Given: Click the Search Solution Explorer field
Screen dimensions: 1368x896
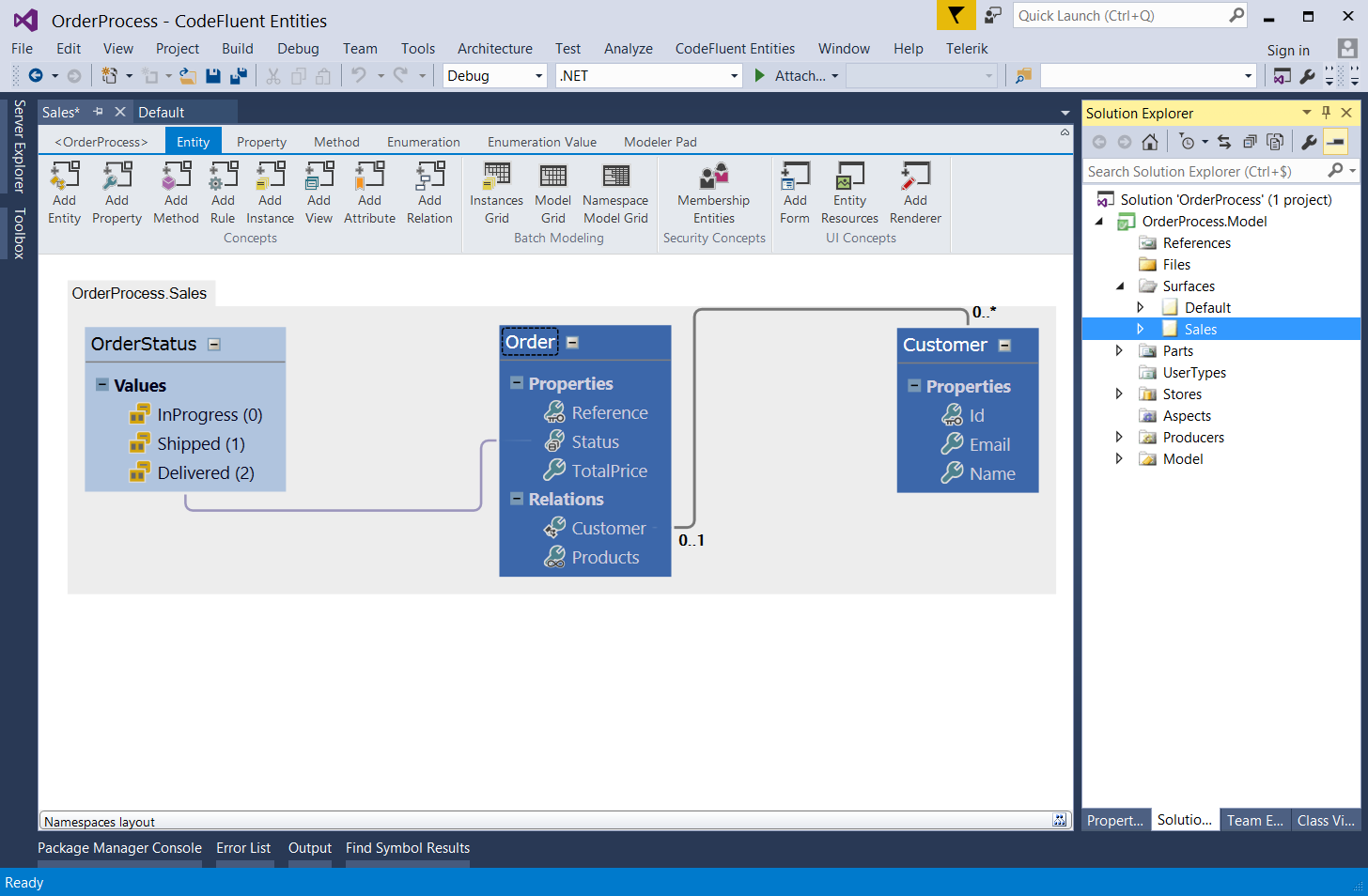Looking at the screenshot, I should (1203, 172).
